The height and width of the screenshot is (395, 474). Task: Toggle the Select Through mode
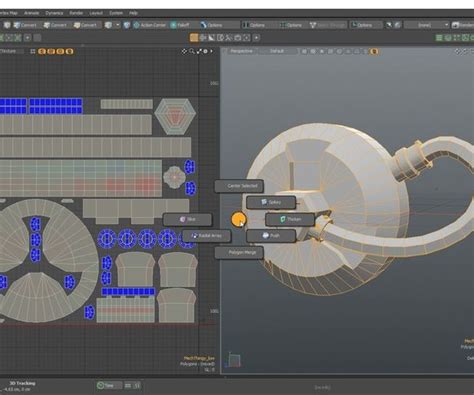[328, 25]
